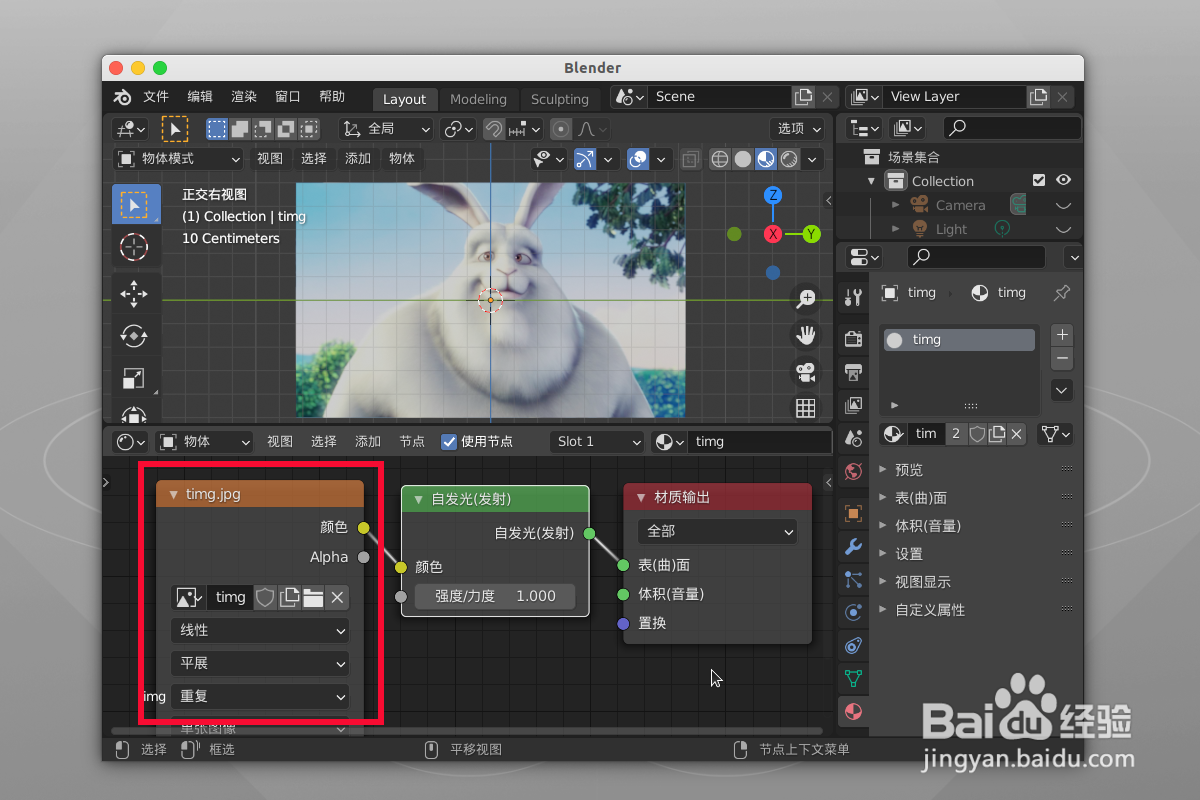Screen dimensions: 1200x800
Task: Open the 窗口 menu
Action: [x=288, y=97]
